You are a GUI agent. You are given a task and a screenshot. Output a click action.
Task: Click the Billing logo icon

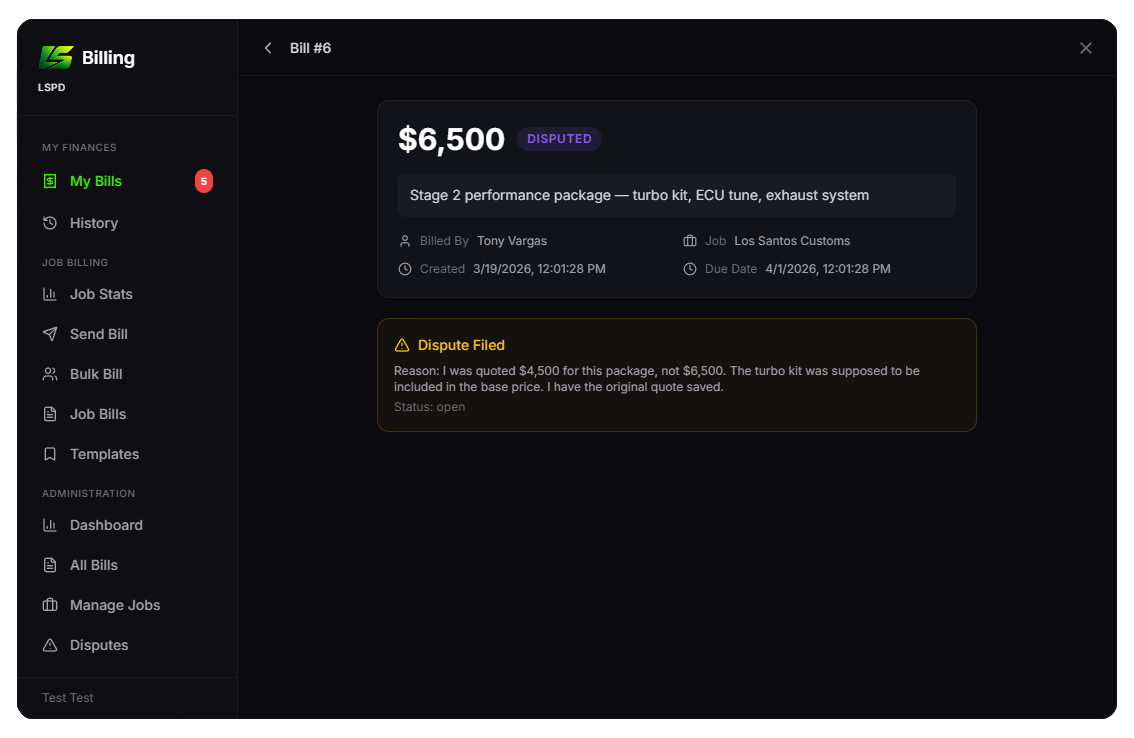56,57
